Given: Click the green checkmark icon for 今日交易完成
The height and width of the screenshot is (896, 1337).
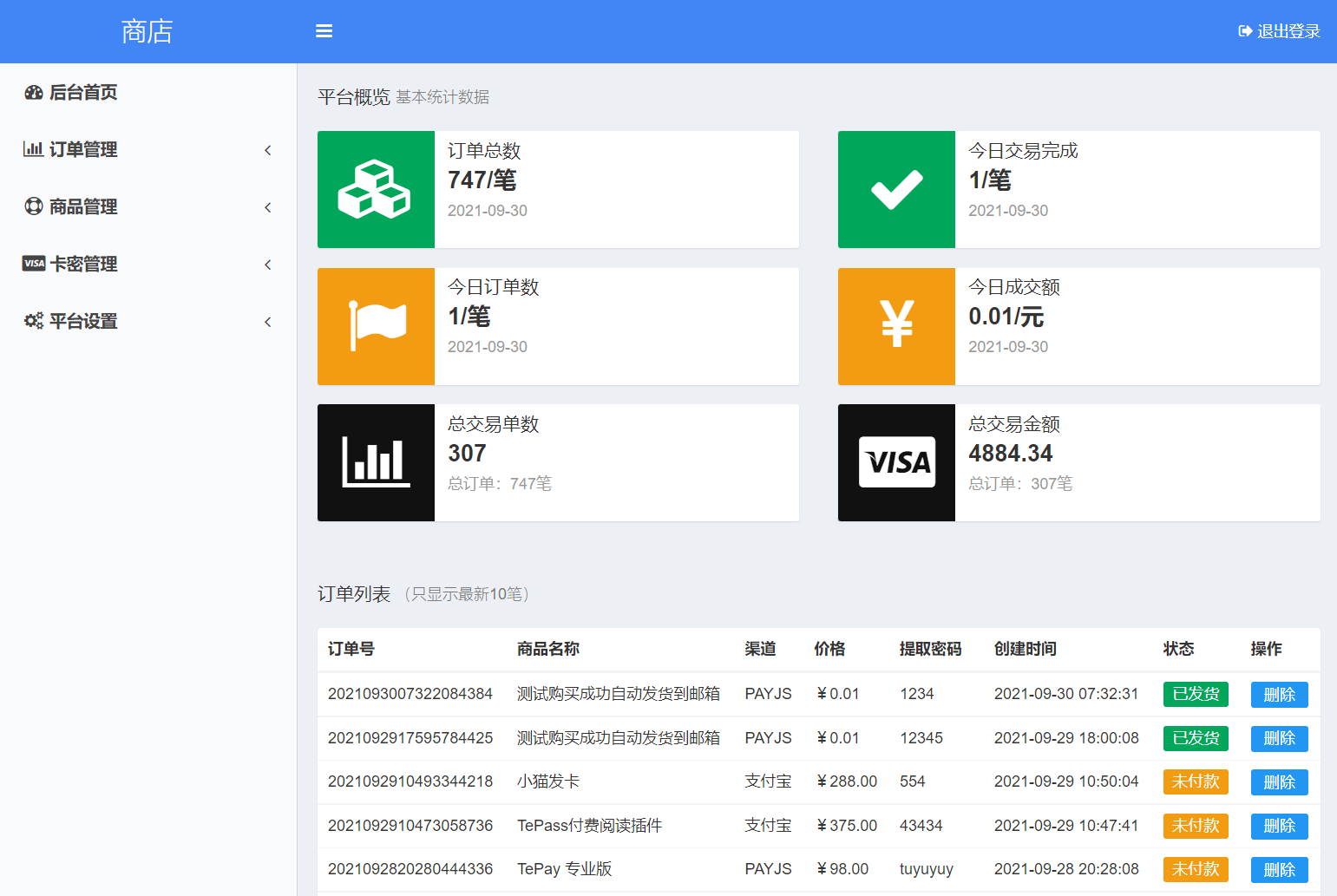Looking at the screenshot, I should [896, 189].
